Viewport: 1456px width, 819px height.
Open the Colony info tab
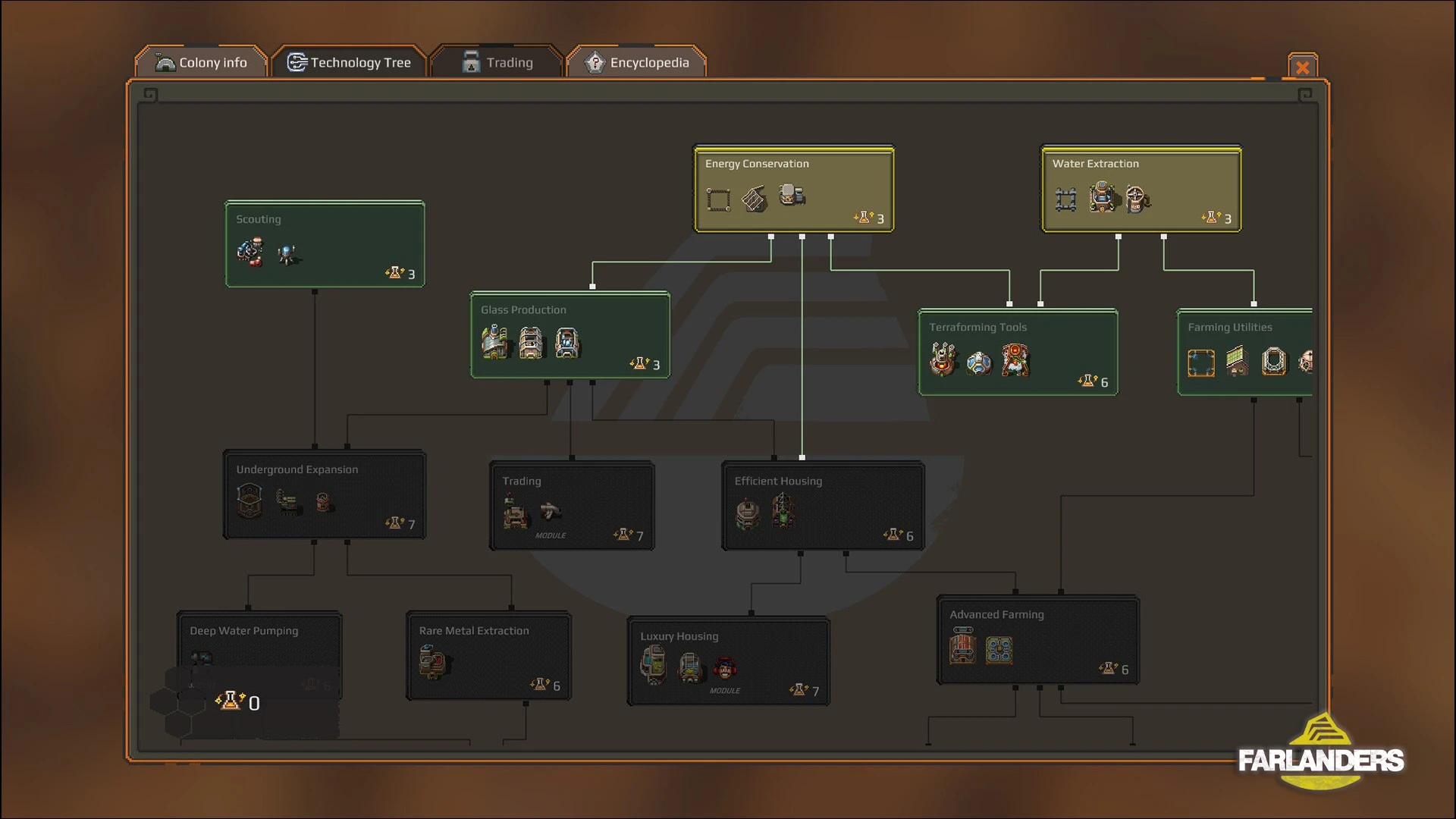(x=201, y=63)
